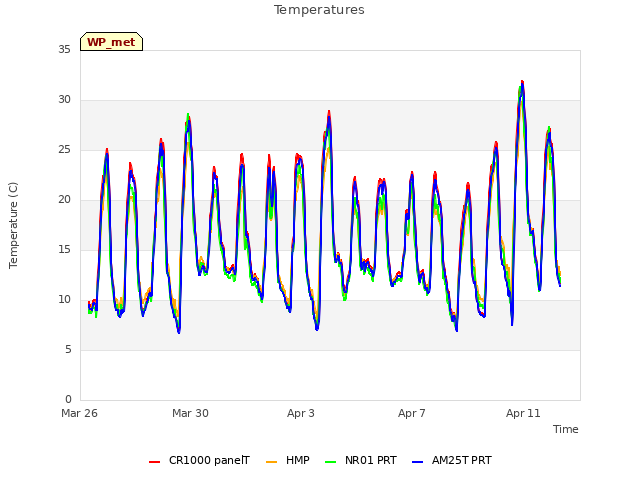Toggle the NR01 PRT legend entry

(361, 460)
